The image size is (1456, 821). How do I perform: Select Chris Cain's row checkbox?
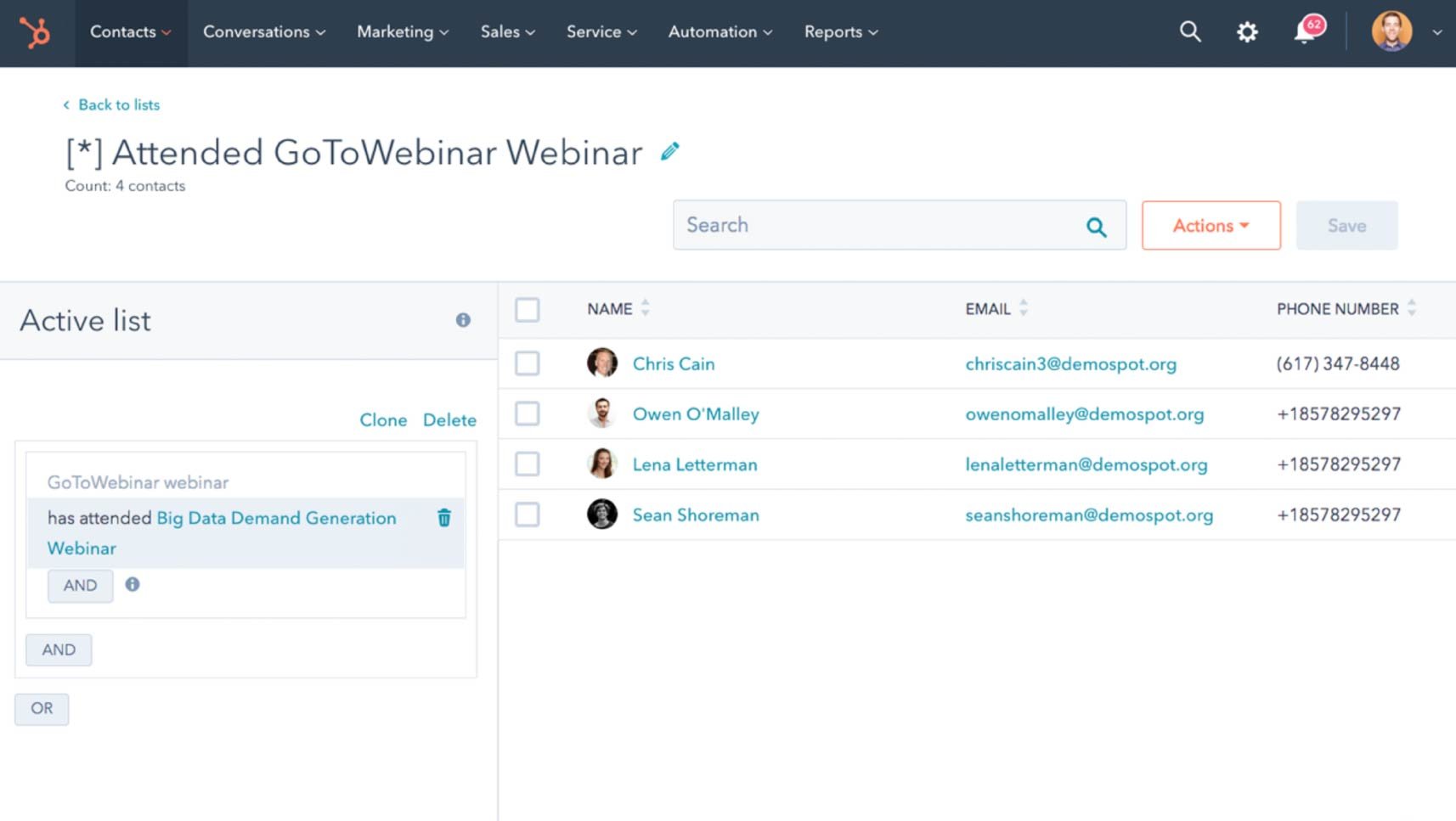click(527, 363)
